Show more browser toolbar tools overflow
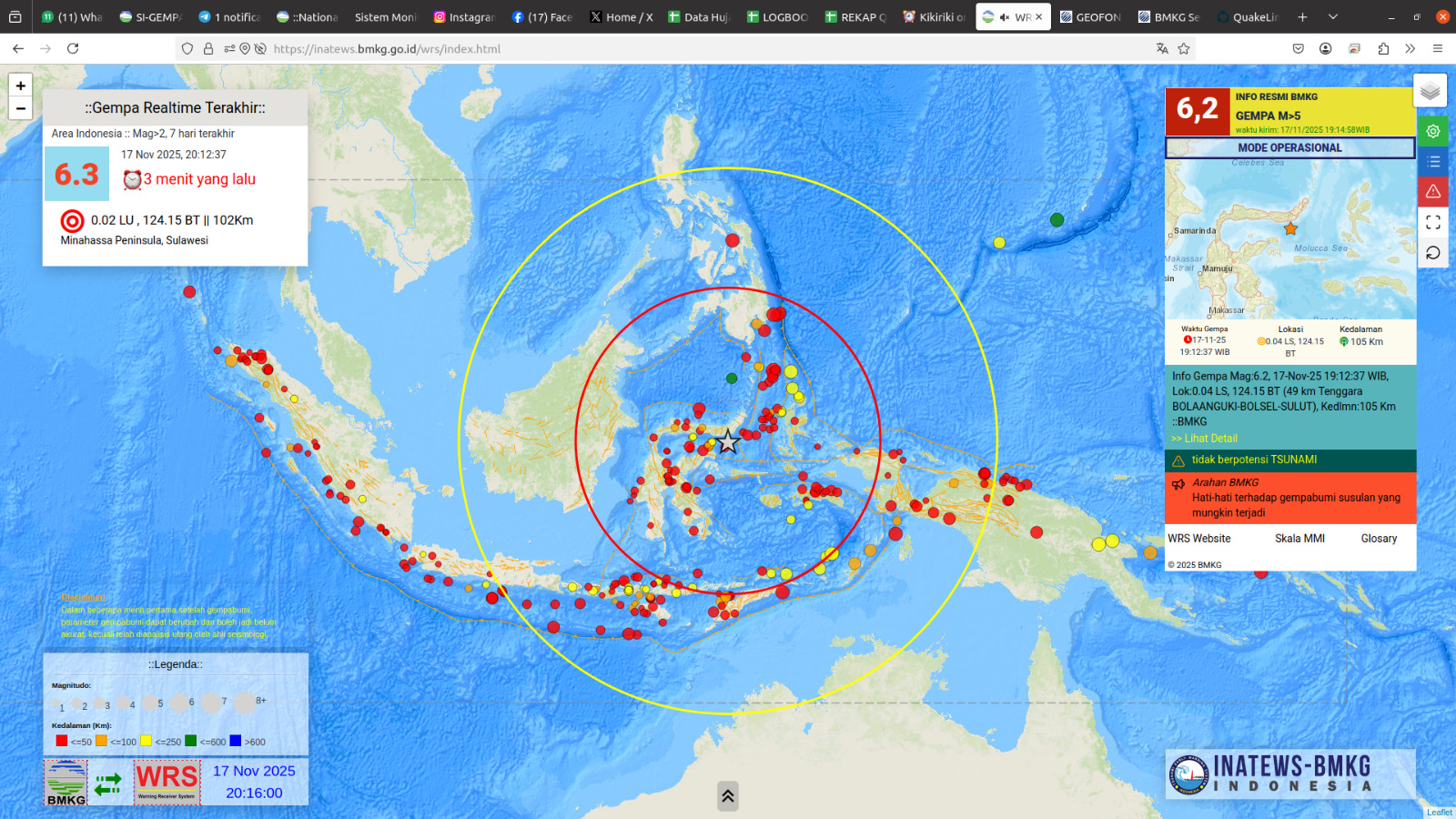This screenshot has width=1456, height=819. (1410, 49)
